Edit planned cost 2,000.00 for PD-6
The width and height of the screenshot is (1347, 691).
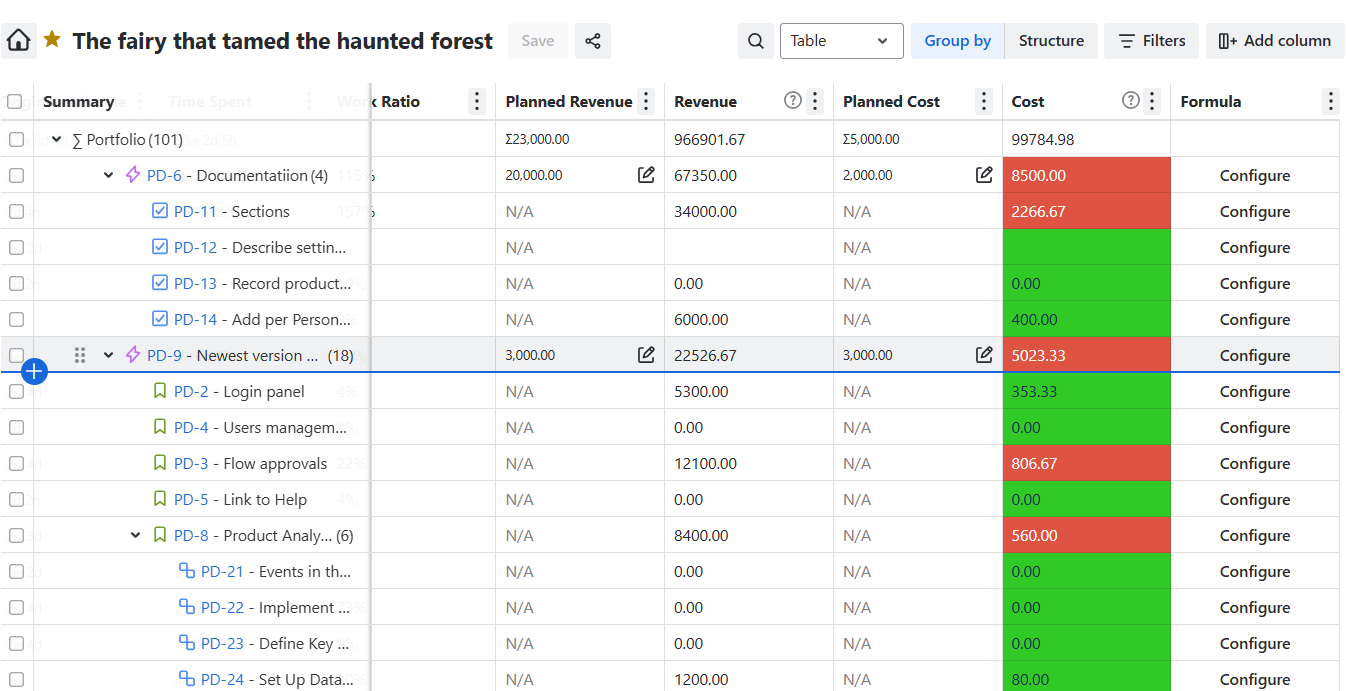tap(984, 175)
